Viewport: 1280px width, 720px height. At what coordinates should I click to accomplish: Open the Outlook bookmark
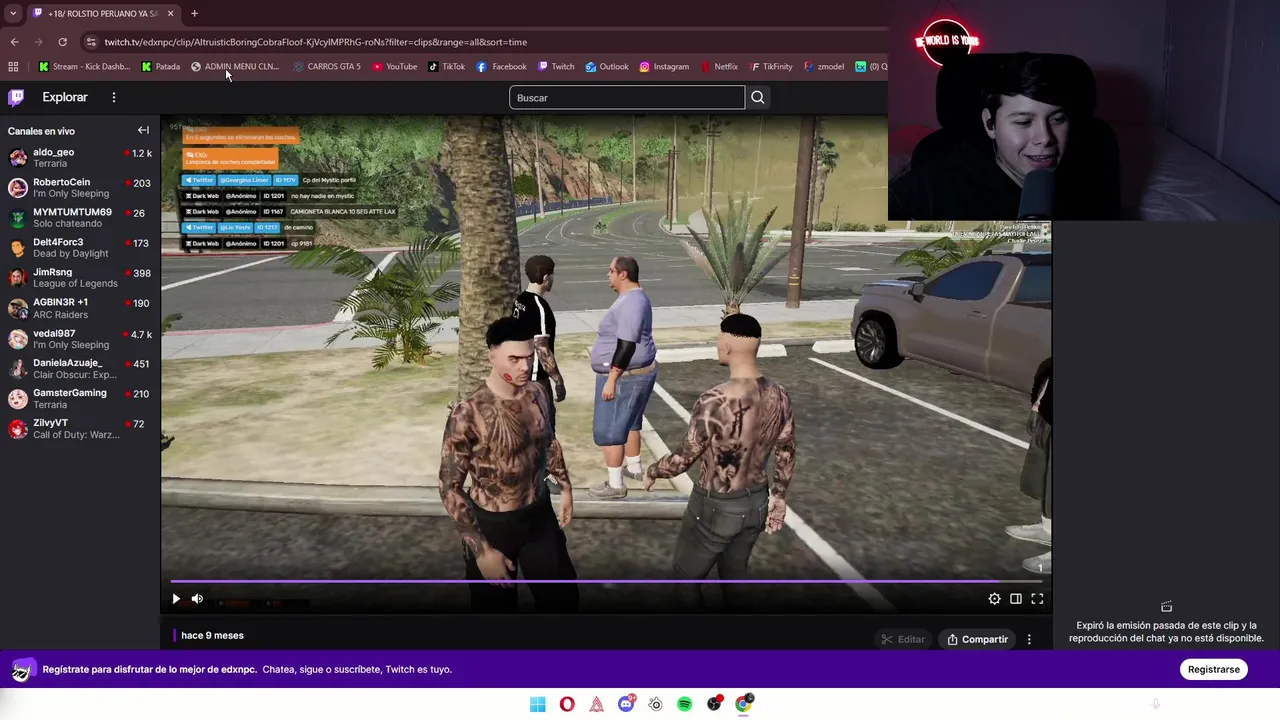point(607,66)
